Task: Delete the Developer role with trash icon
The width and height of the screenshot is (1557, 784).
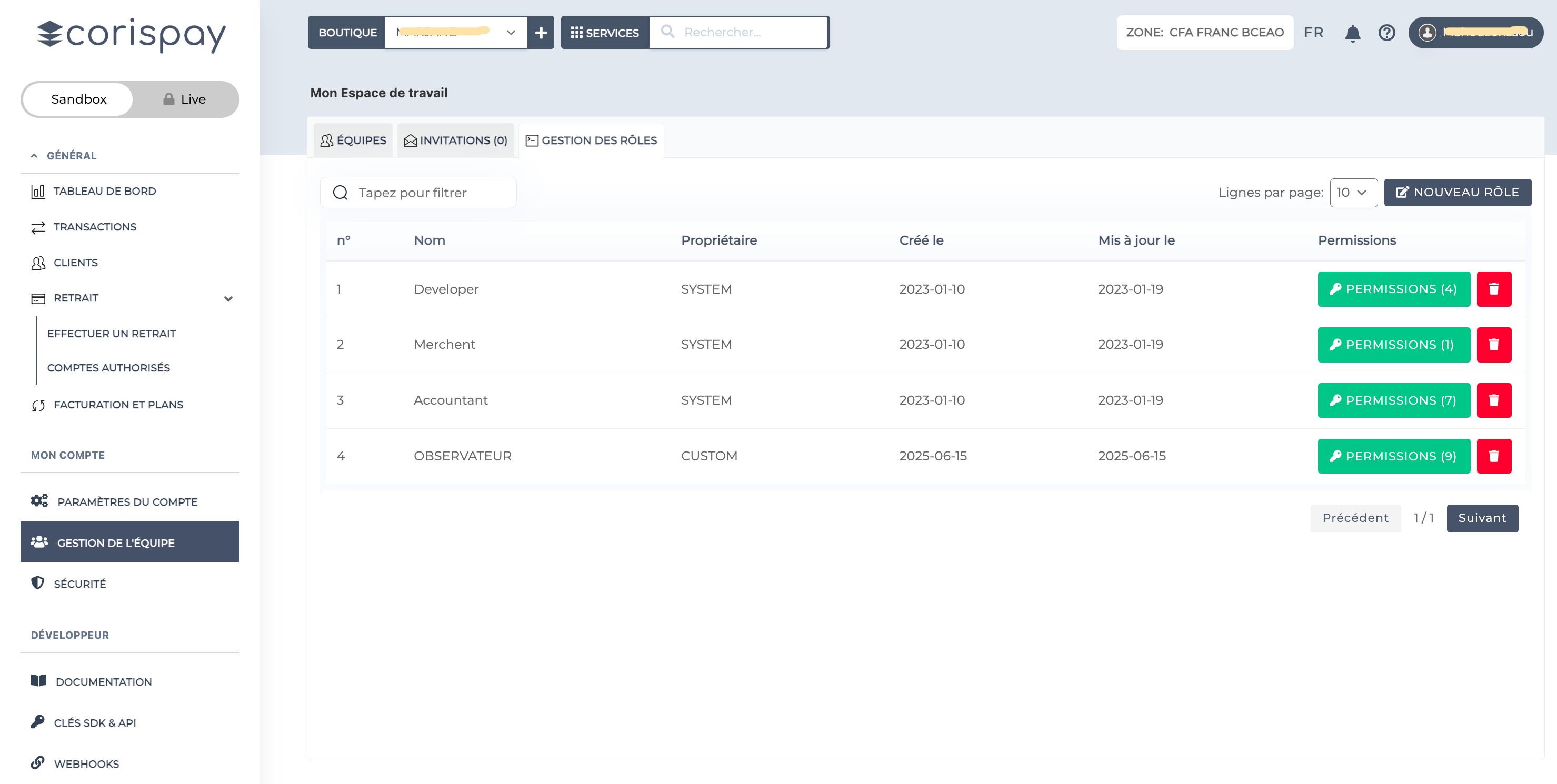Action: 1493,289
